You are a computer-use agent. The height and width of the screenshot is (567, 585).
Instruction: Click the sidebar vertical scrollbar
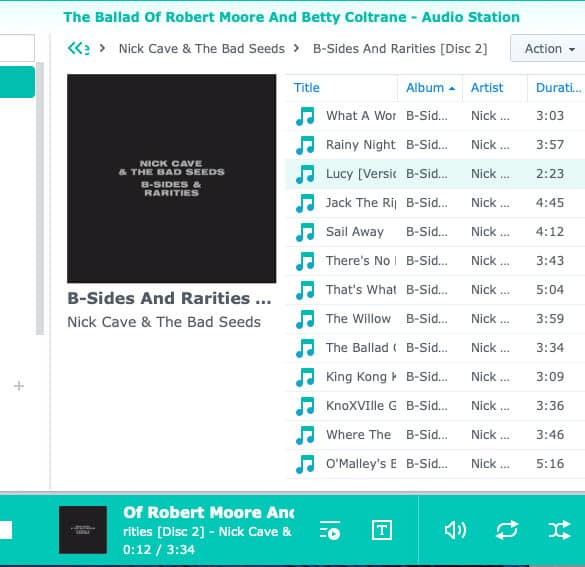point(40,198)
